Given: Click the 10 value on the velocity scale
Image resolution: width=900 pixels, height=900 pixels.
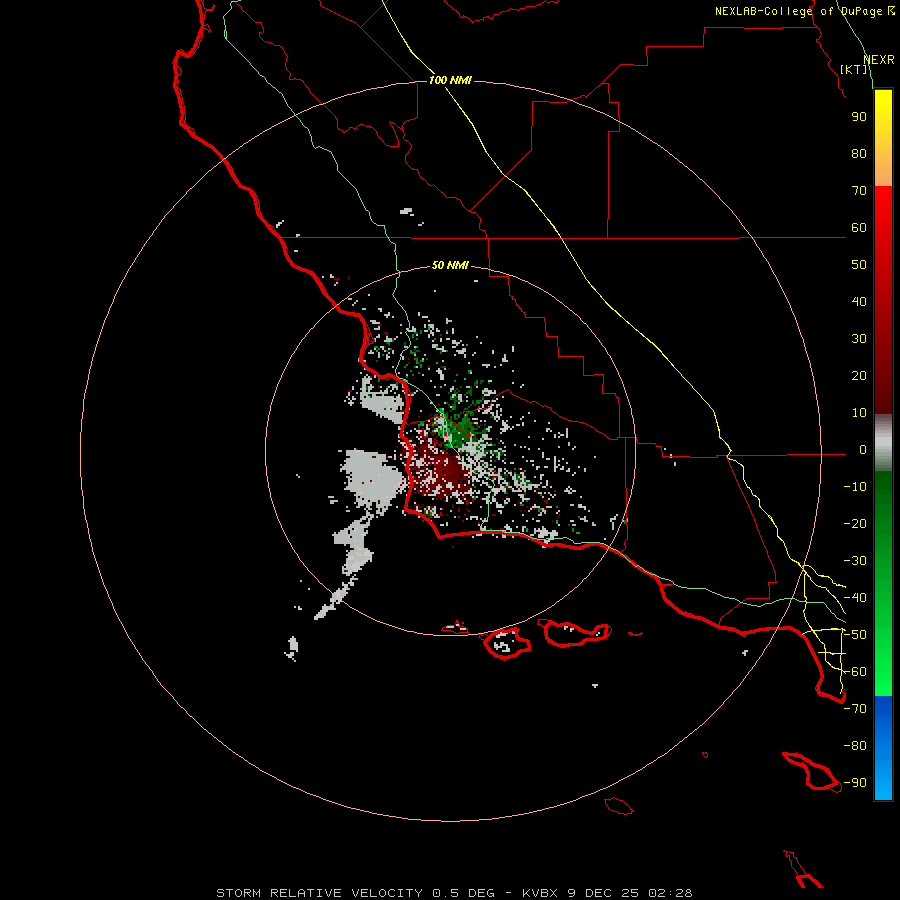Looking at the screenshot, I should [x=859, y=413].
